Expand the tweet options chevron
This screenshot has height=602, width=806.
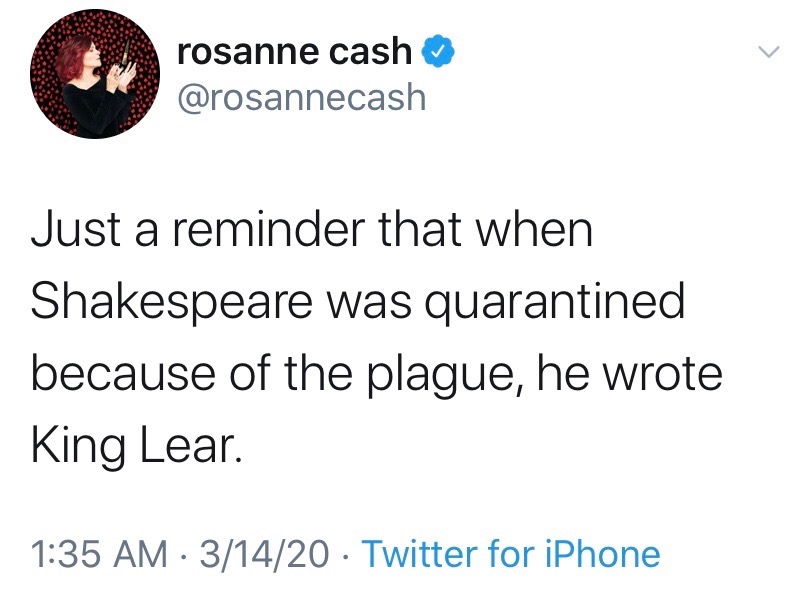coord(766,51)
